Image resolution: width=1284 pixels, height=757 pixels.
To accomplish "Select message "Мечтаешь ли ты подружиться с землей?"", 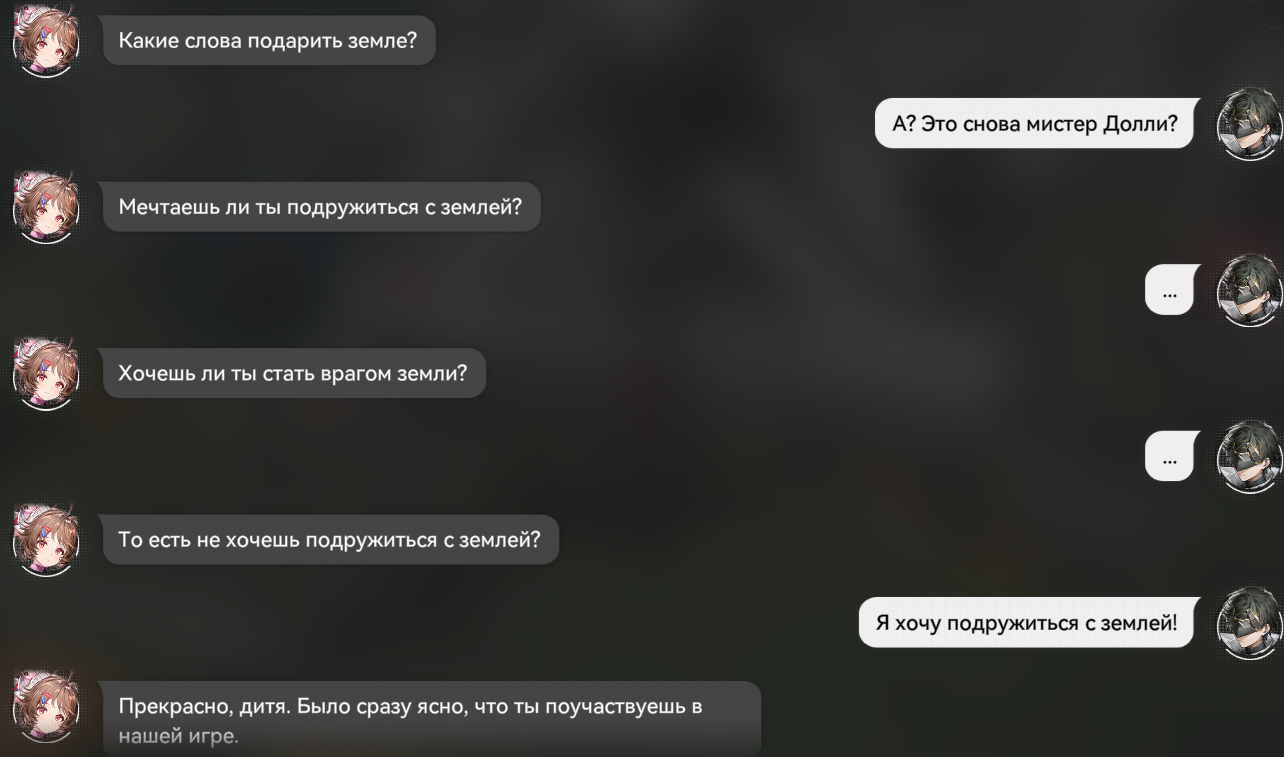I will tap(322, 207).
